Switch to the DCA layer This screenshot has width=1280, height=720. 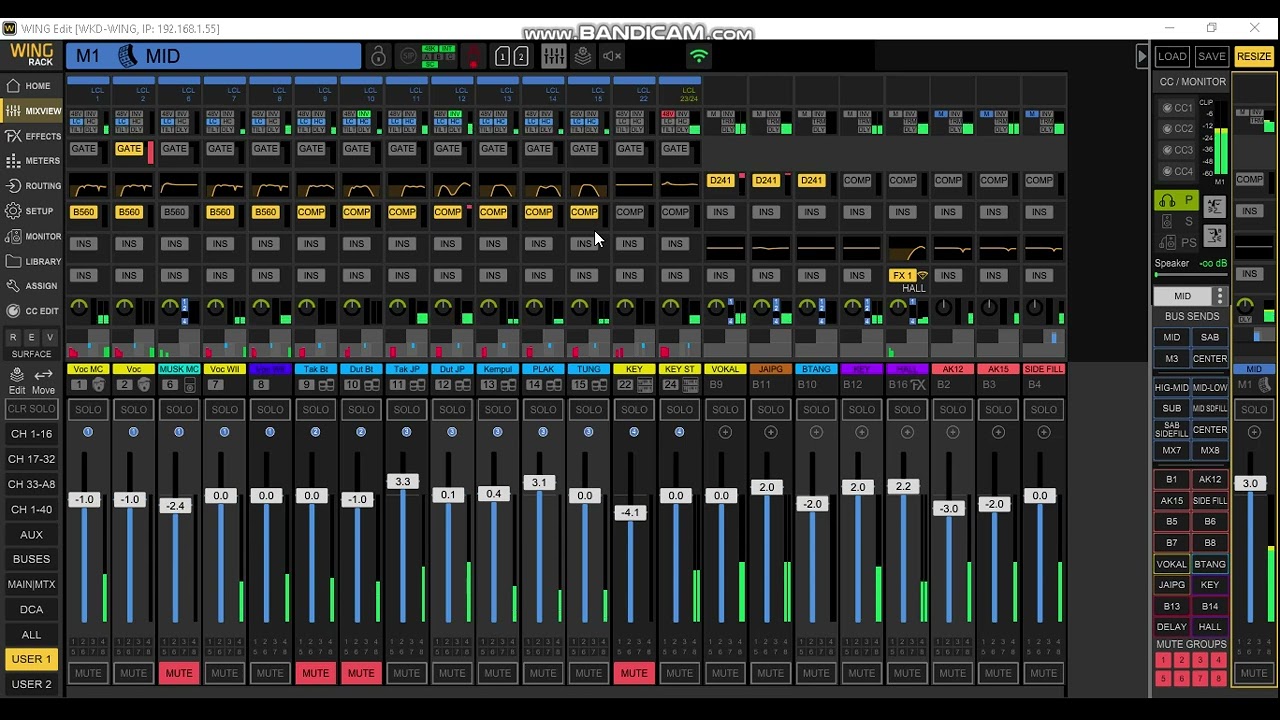tap(31, 609)
